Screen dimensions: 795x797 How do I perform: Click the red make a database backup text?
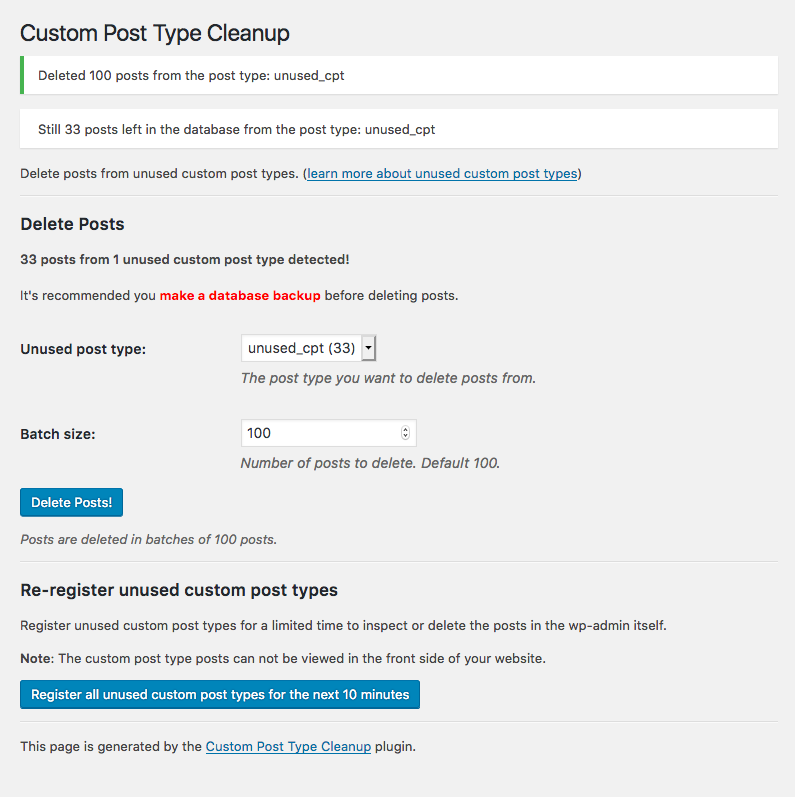click(240, 296)
